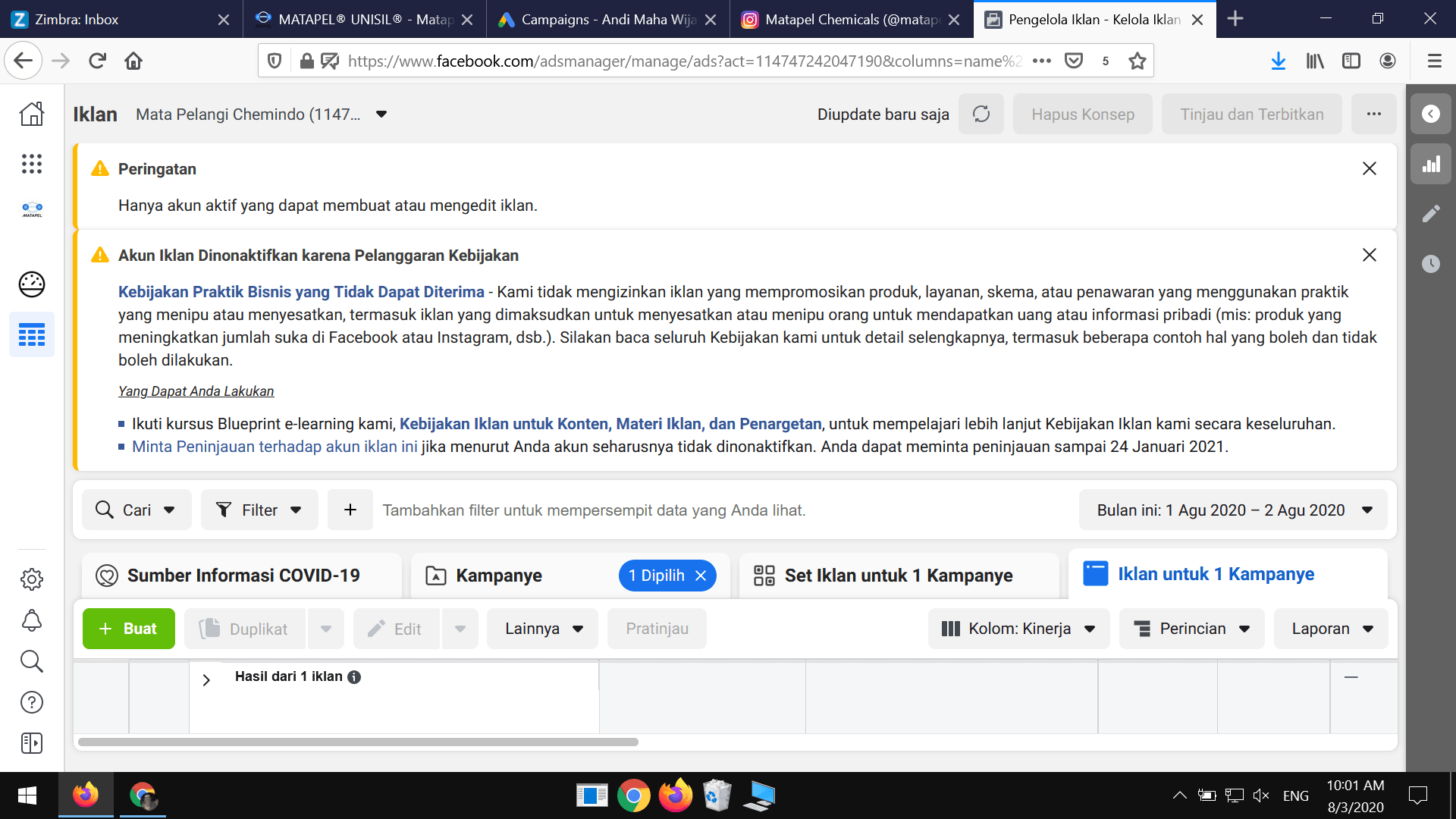Image resolution: width=1456 pixels, height=819 pixels.
Task: Open settings gear in left sidebar
Action: (31, 579)
